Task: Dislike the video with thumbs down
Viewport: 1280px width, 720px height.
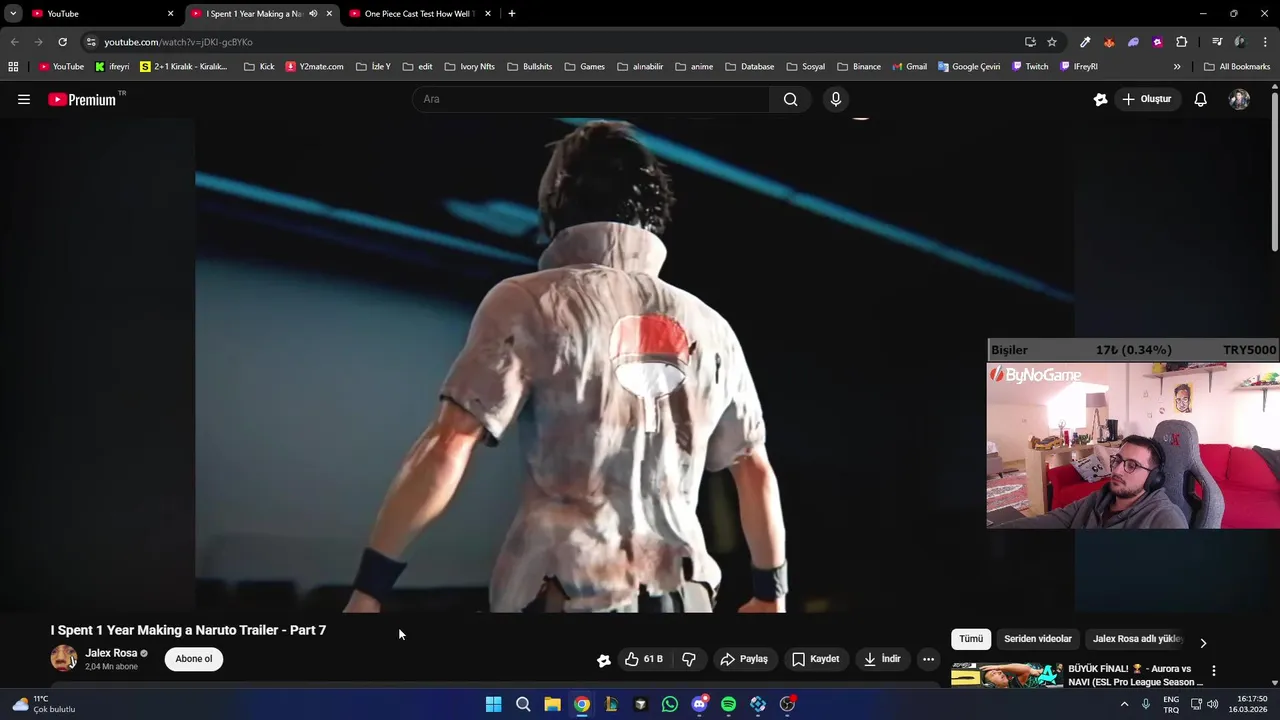Action: [689, 659]
